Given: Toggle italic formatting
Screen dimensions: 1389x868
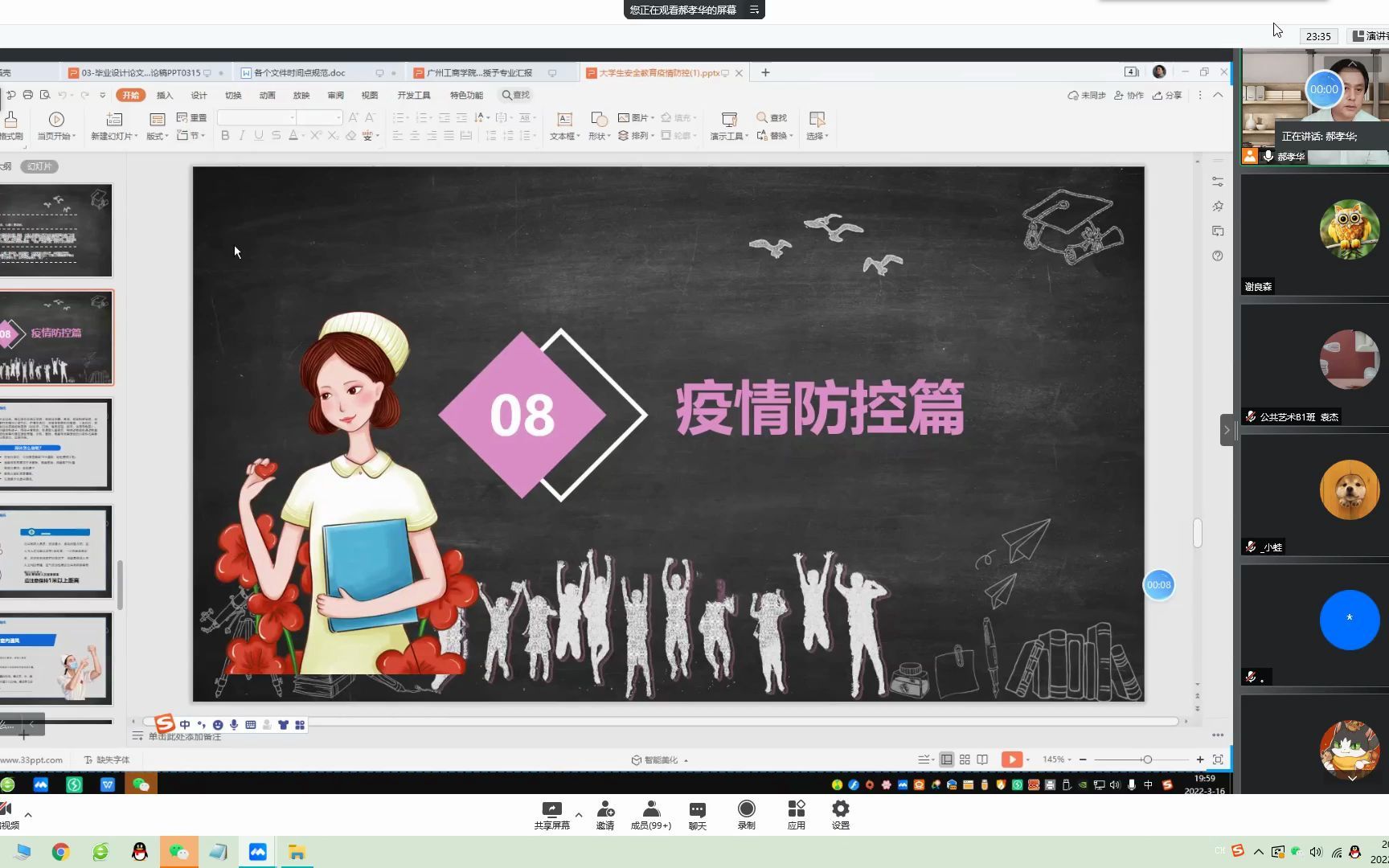Looking at the screenshot, I should click(x=241, y=135).
